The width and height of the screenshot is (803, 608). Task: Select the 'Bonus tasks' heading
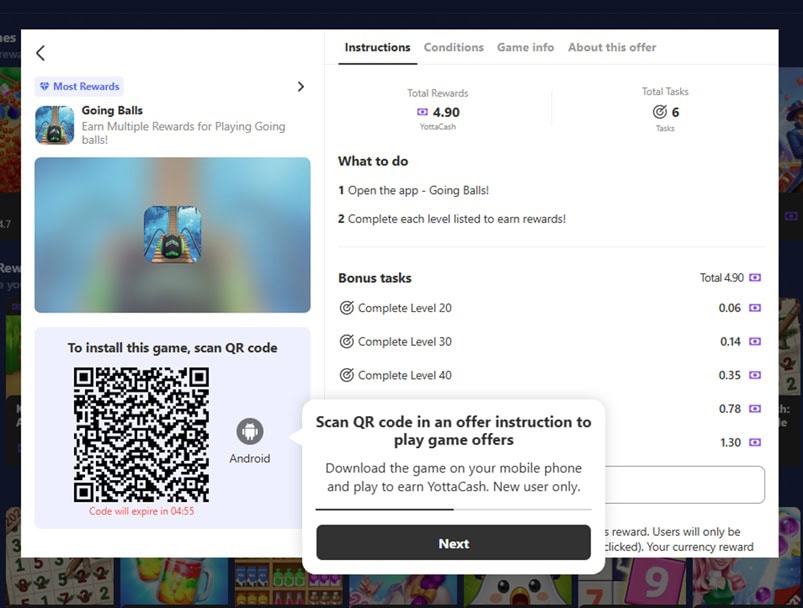(x=375, y=278)
